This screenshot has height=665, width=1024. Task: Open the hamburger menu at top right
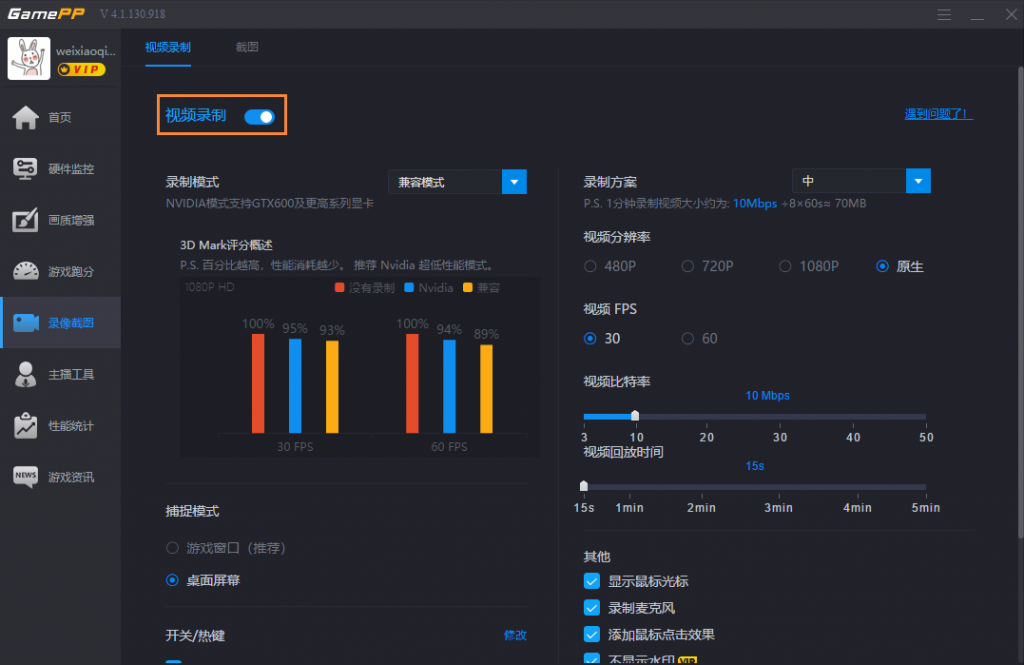click(x=944, y=14)
